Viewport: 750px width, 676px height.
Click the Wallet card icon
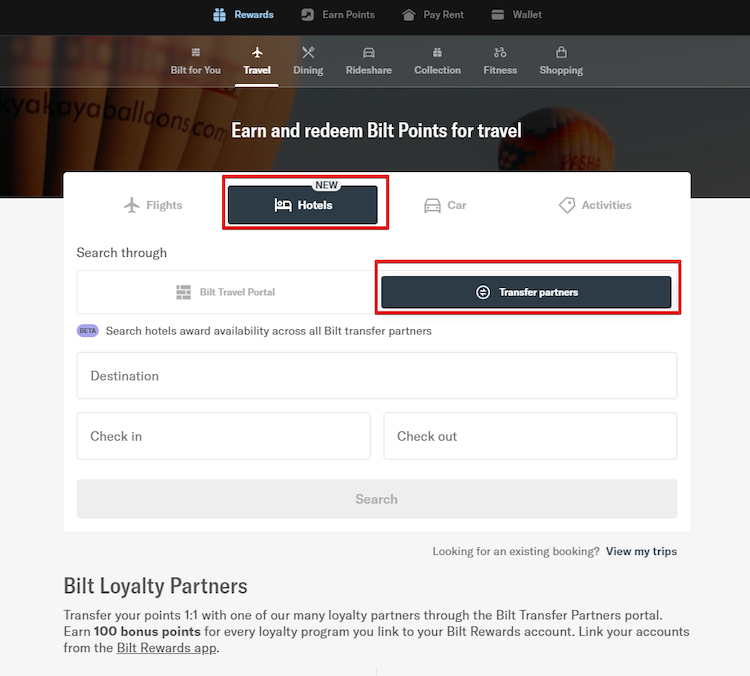(x=497, y=15)
